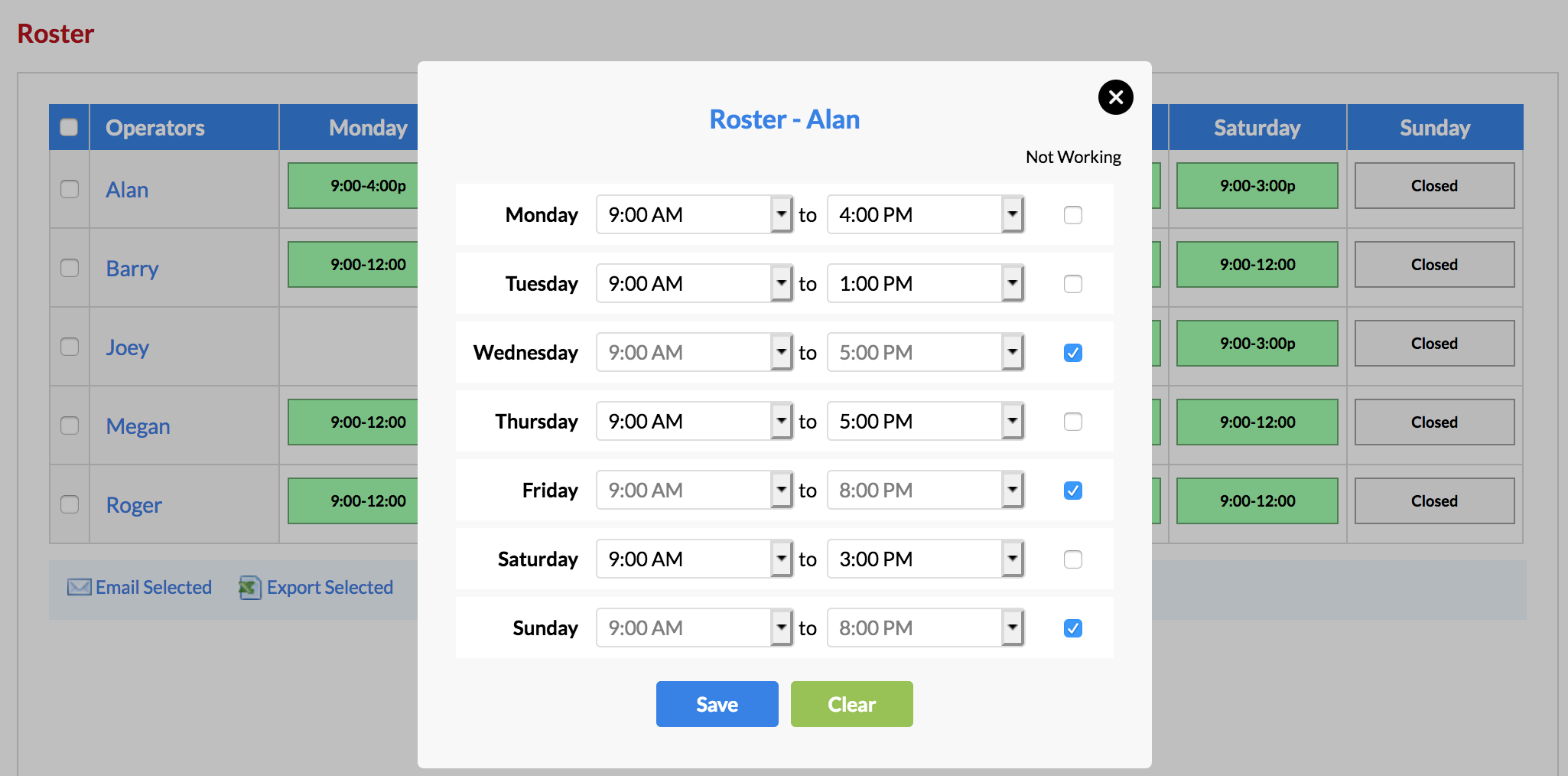Select Joey's row checkbox
Viewport: 1568px width, 776px height.
pyautogui.click(x=70, y=347)
